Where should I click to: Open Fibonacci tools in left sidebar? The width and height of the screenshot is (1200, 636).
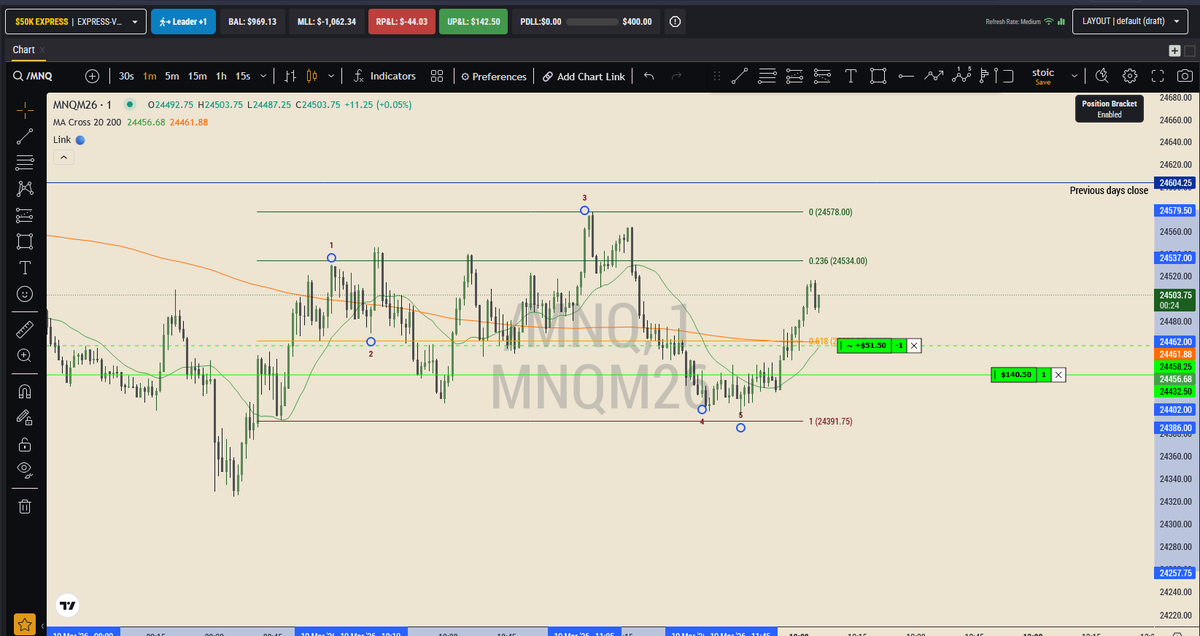[x=25, y=162]
